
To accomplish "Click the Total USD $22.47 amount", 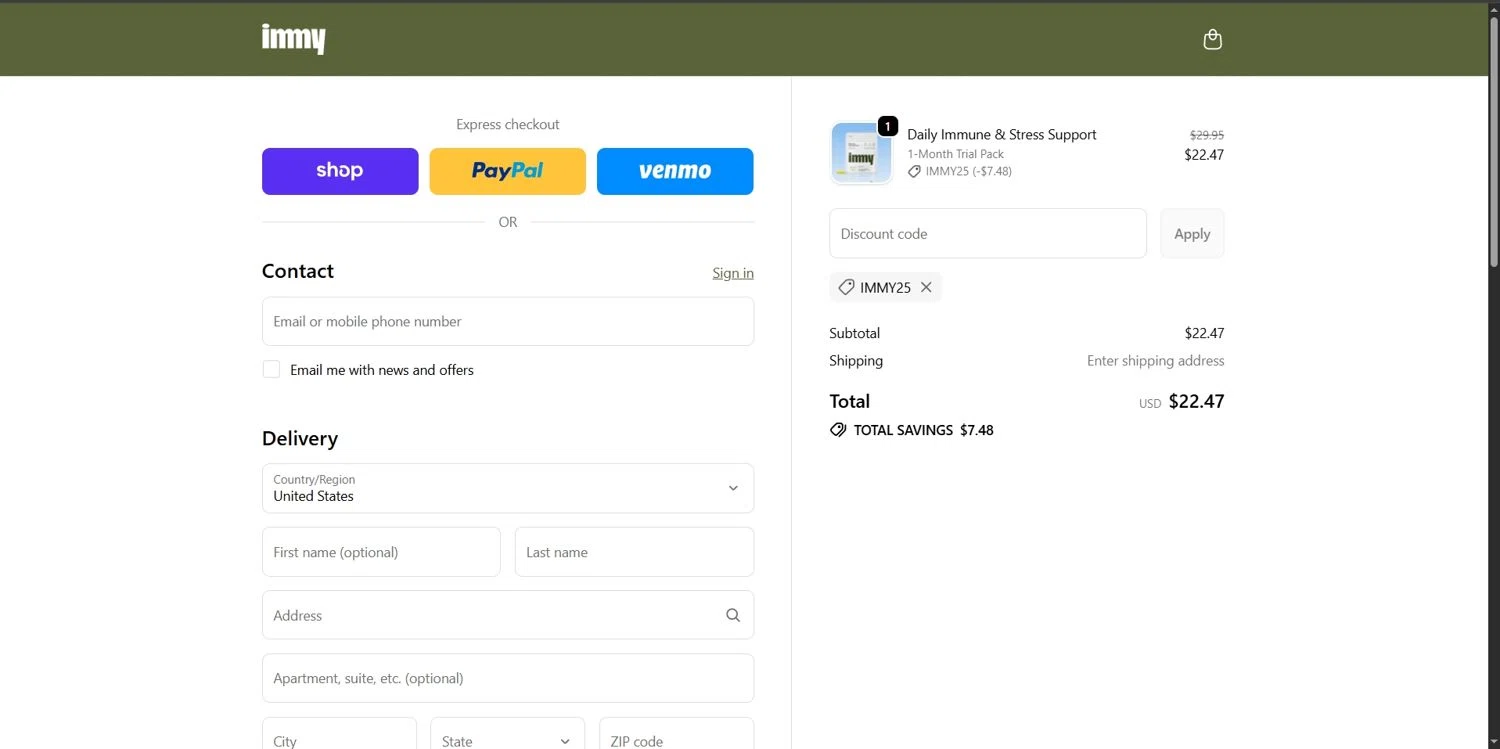I will pyautogui.click(x=1182, y=402).
